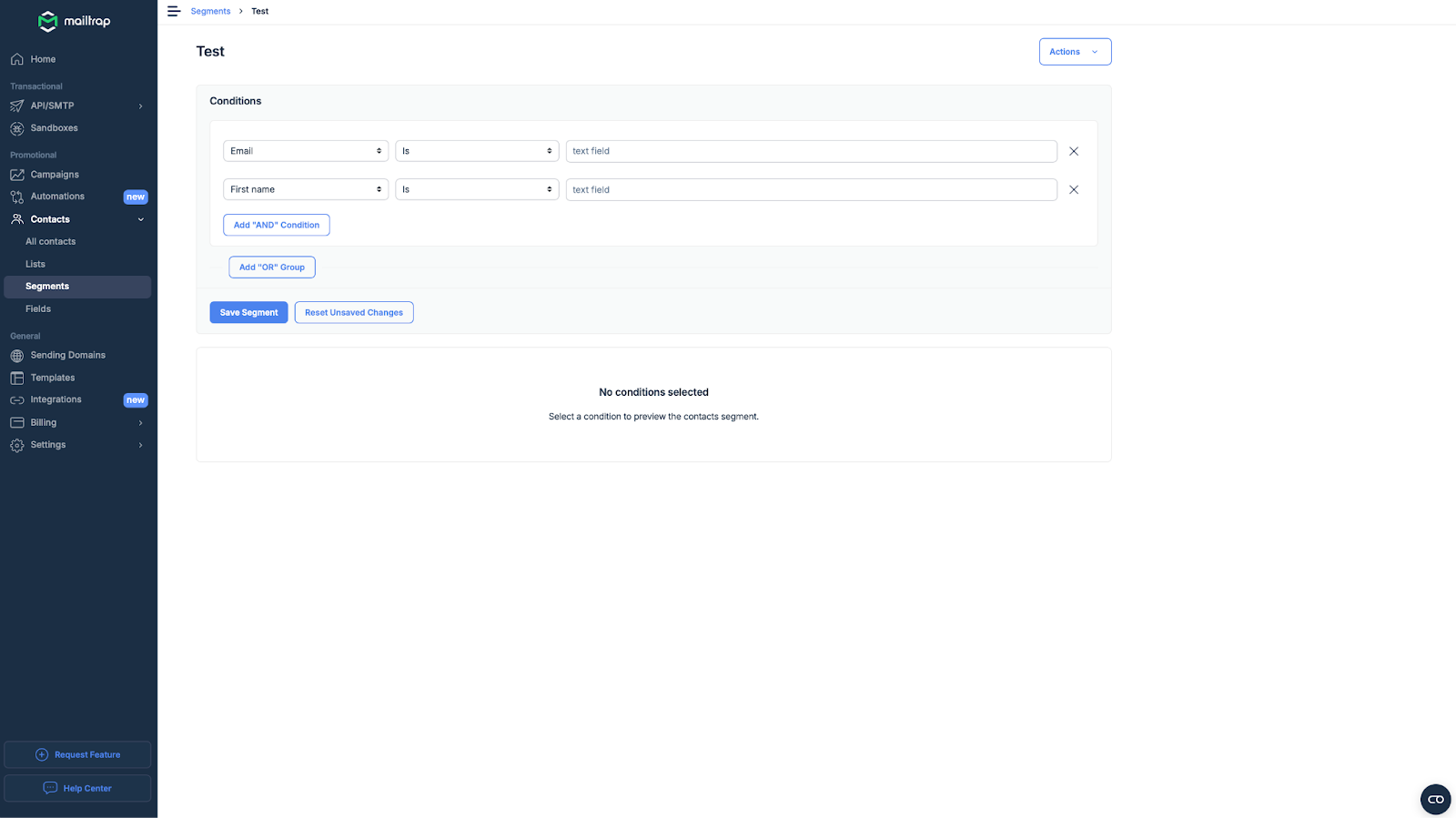Open the Email field dropdown
Viewport: 1456px width, 818px height.
point(306,151)
